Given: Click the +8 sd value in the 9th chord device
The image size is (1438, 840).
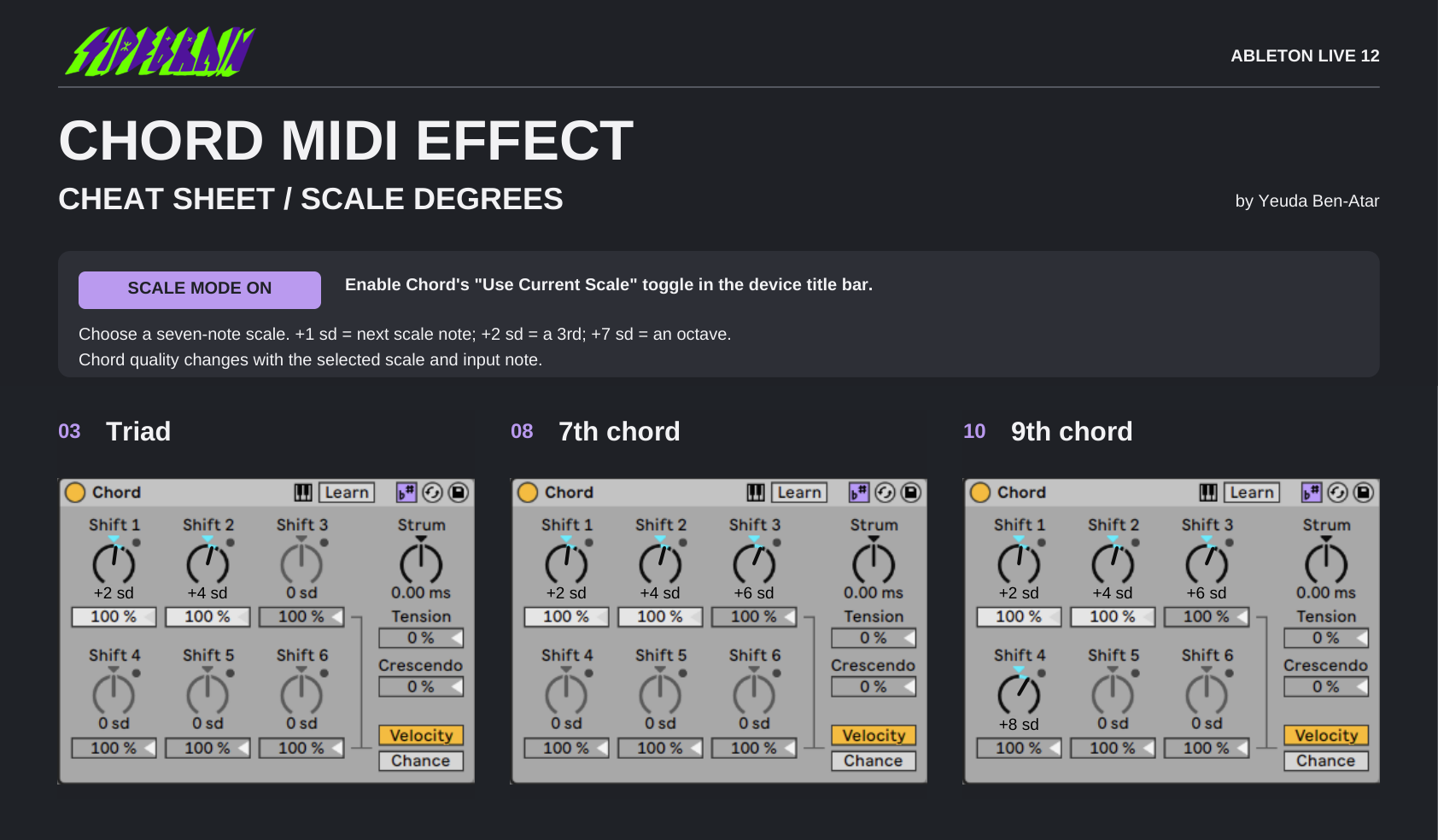Looking at the screenshot, I should click(1019, 724).
